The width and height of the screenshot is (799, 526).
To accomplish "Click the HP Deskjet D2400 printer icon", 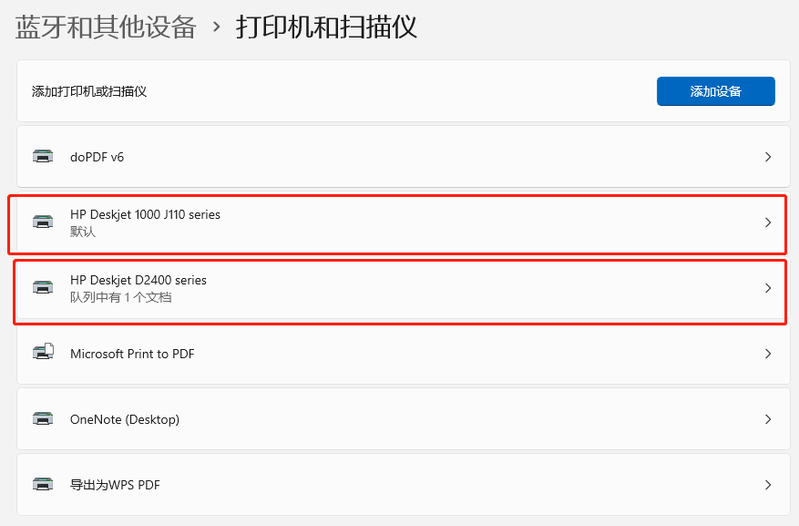I will [x=43, y=288].
